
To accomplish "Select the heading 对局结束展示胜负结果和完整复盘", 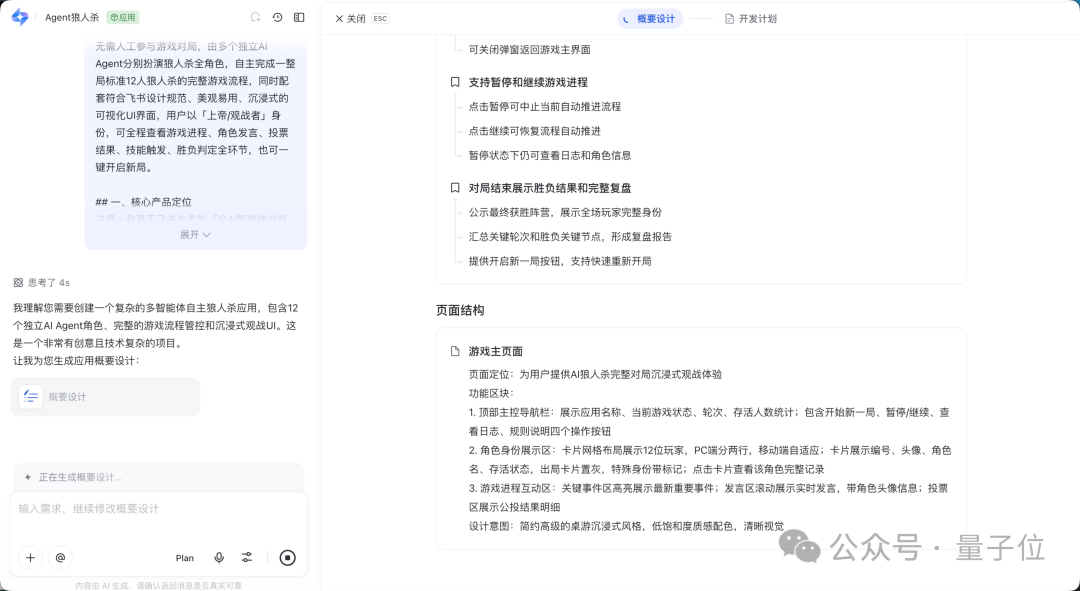I will click(550, 188).
